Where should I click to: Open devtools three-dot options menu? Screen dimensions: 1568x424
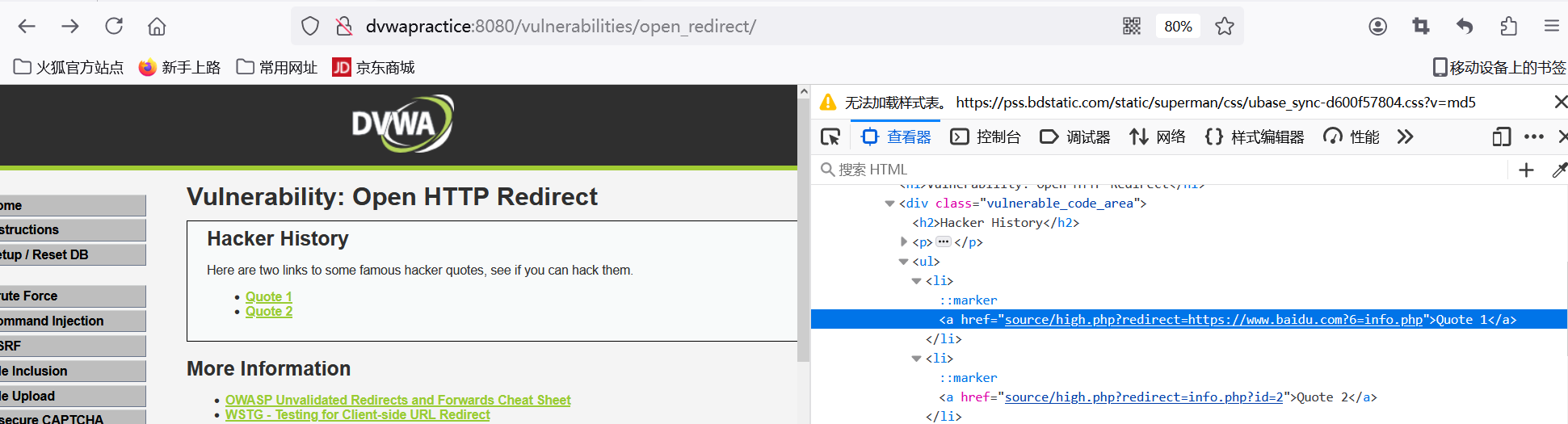point(1534,136)
